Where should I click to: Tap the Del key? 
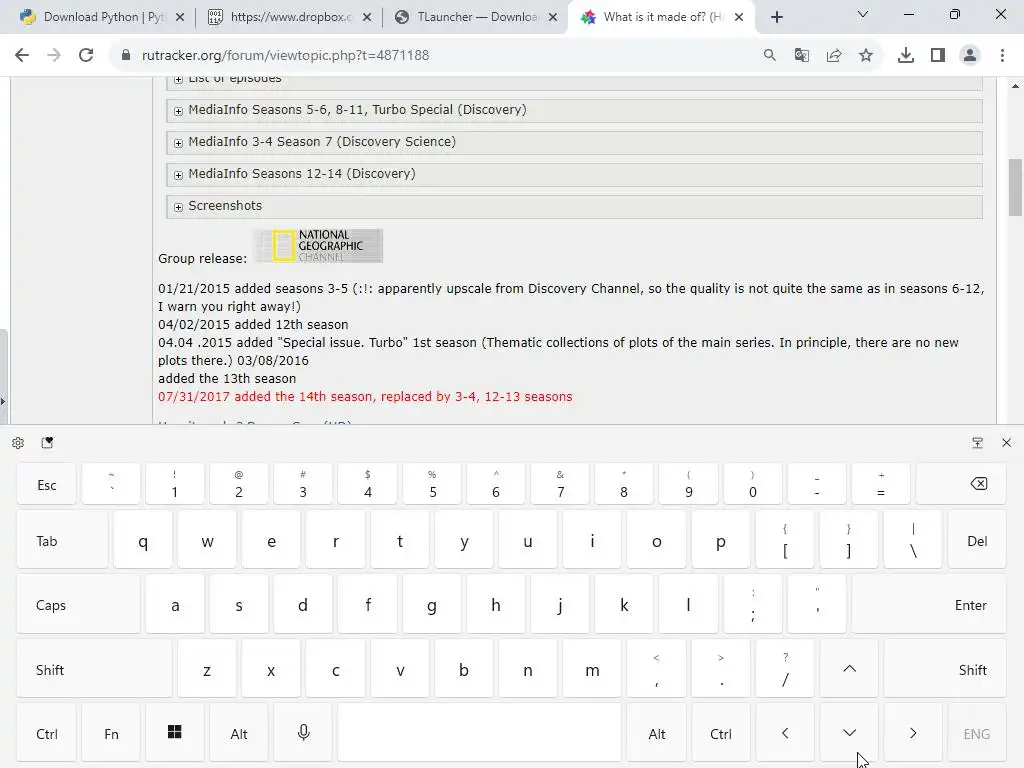point(977,540)
